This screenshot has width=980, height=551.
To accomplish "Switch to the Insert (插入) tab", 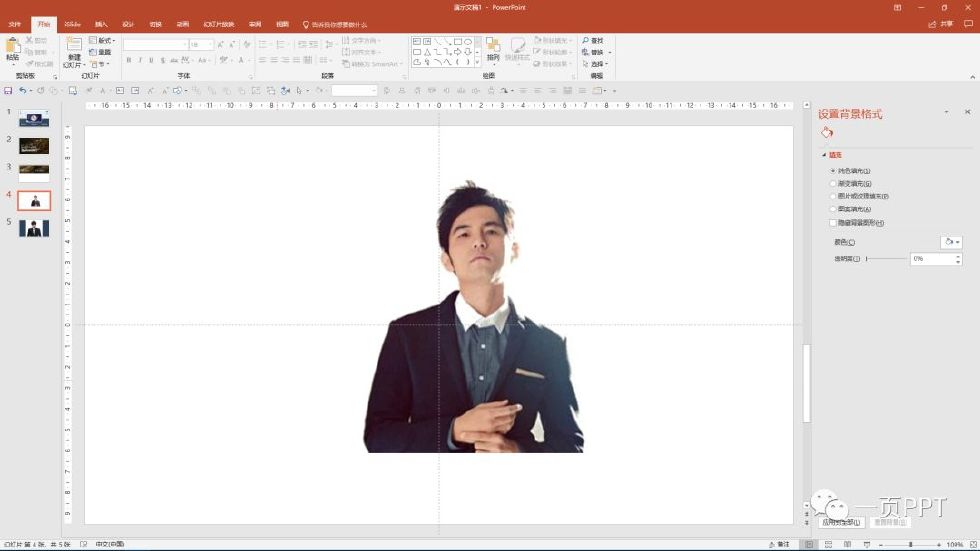I will click(x=101, y=24).
